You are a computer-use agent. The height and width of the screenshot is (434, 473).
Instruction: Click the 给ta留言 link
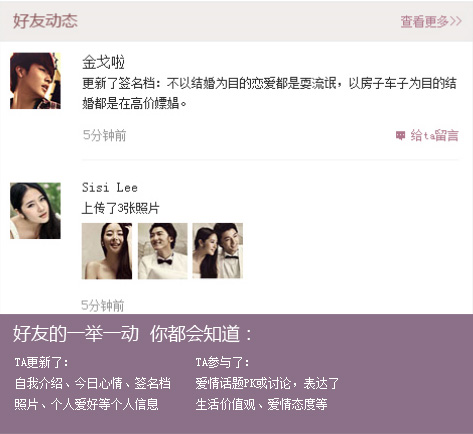pyautogui.click(x=435, y=136)
